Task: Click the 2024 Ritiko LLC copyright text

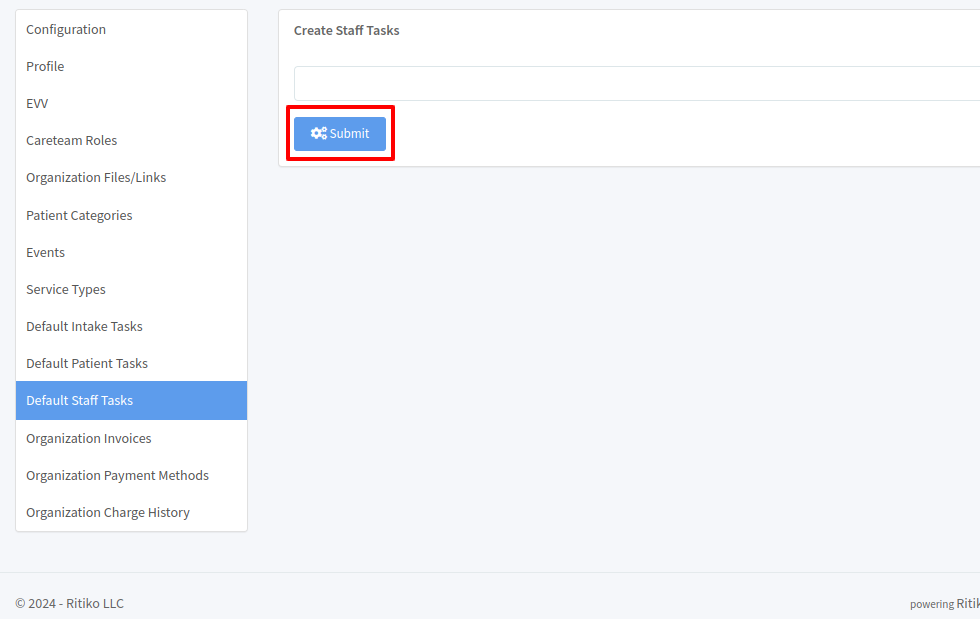Action: pyautogui.click(x=70, y=604)
